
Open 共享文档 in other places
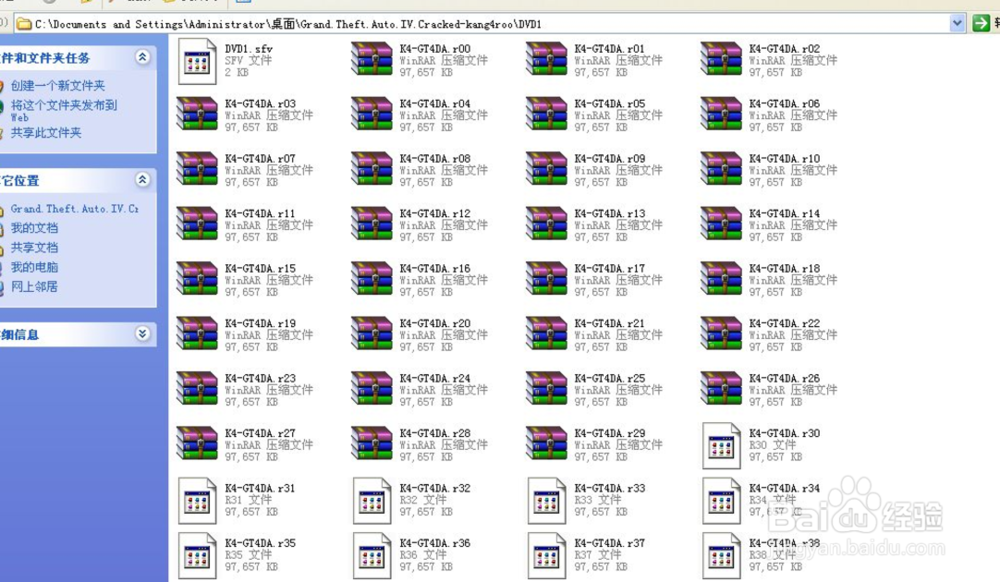[34, 247]
